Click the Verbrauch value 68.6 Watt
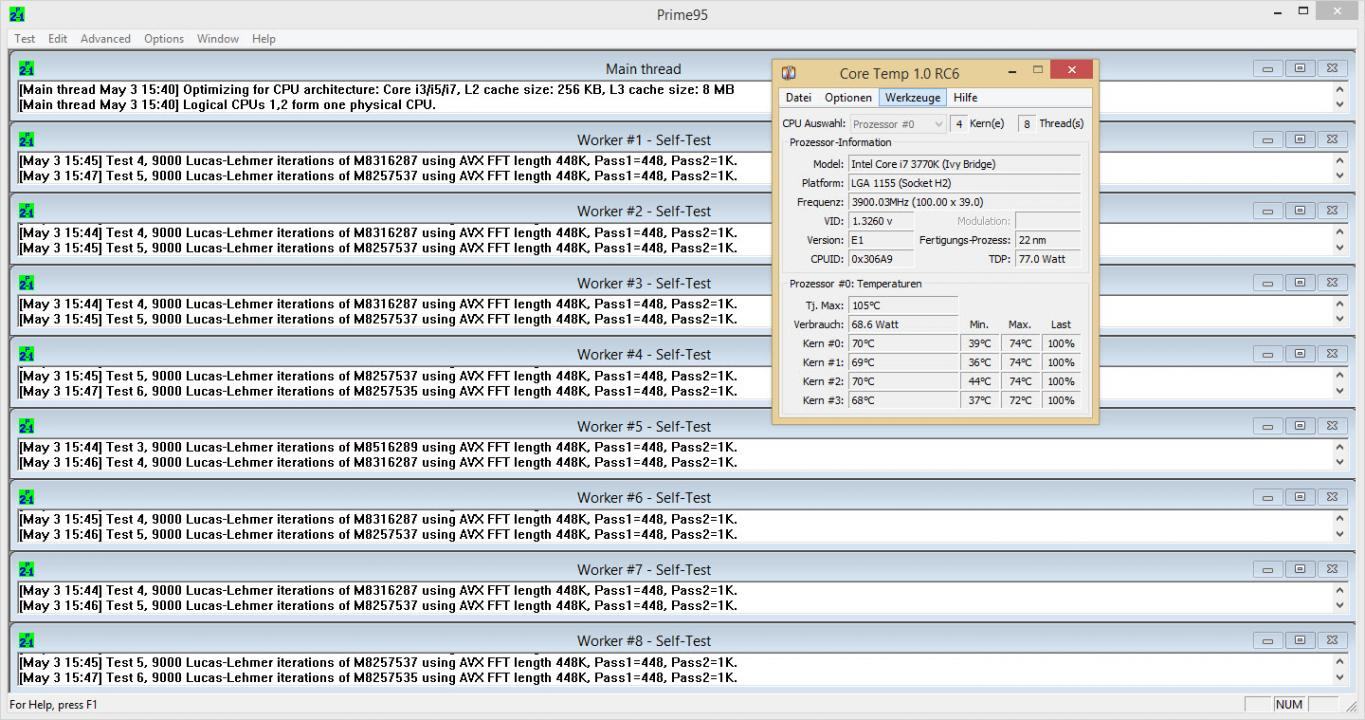The width and height of the screenshot is (1365, 720). click(x=903, y=324)
